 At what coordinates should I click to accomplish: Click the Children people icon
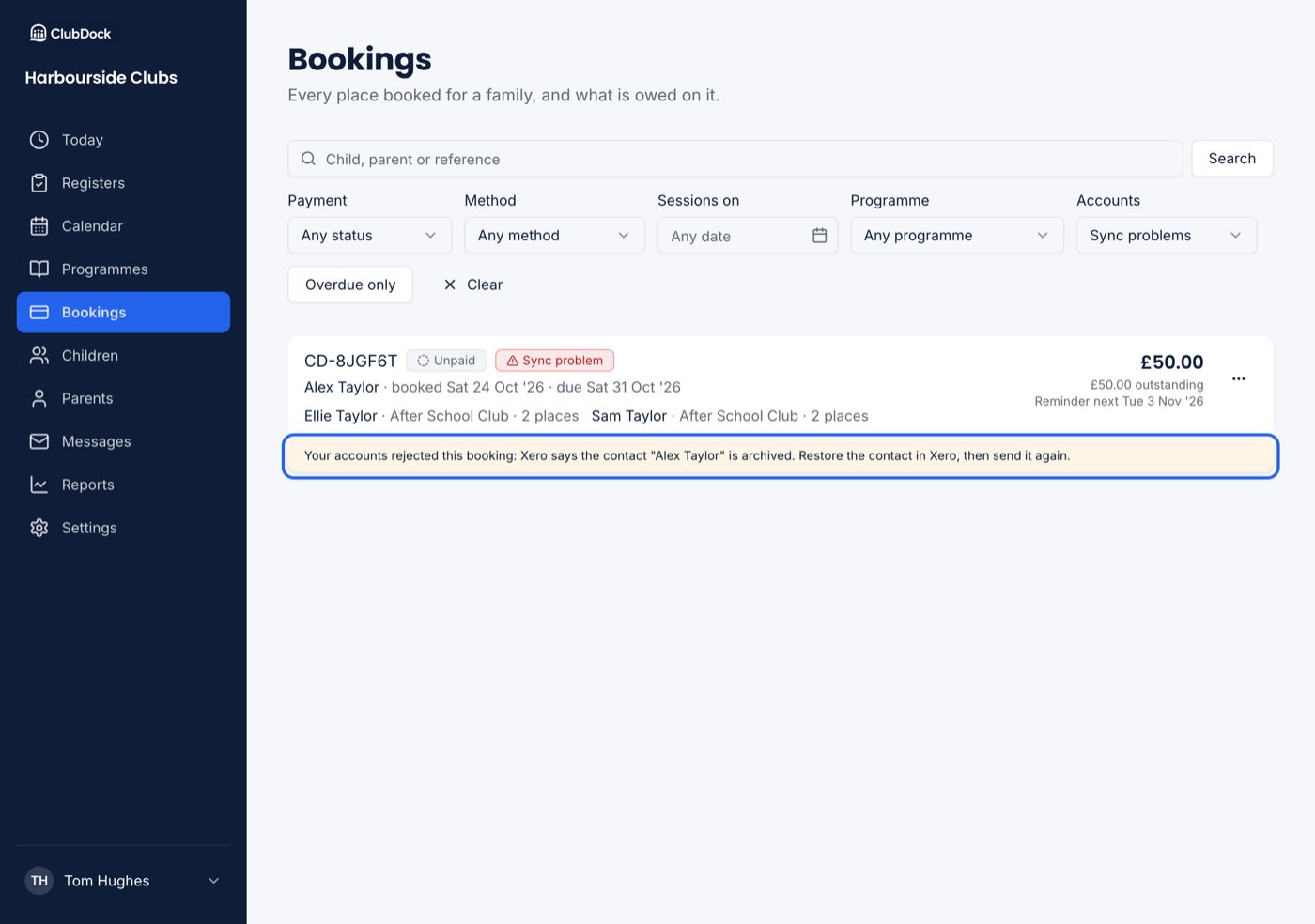(x=39, y=356)
